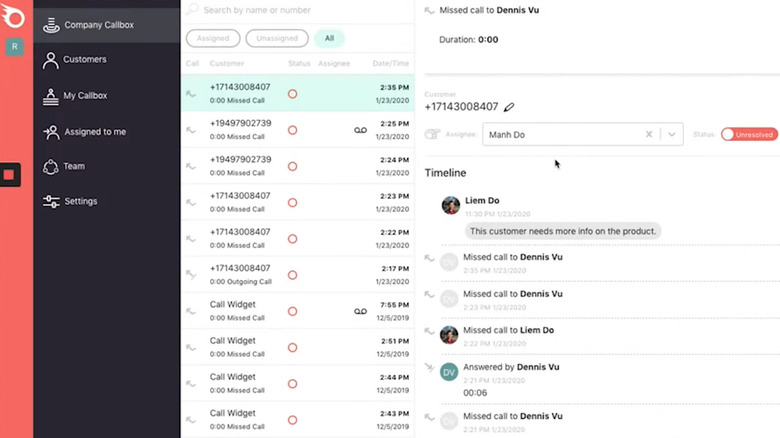Mark the 2:24 PM missed call resolved
This screenshot has height=438, width=780.
click(x=292, y=167)
